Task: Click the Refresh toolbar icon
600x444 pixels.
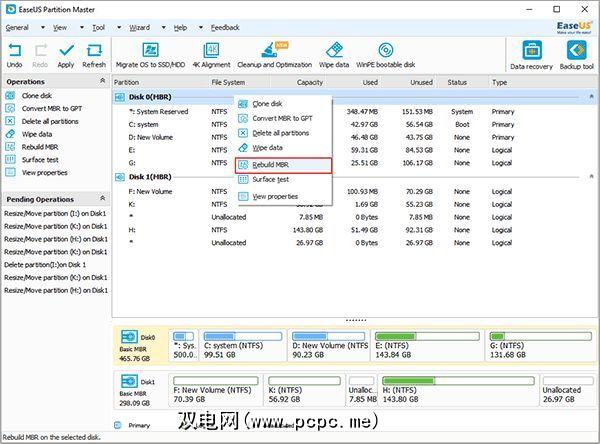Action: click(x=94, y=54)
